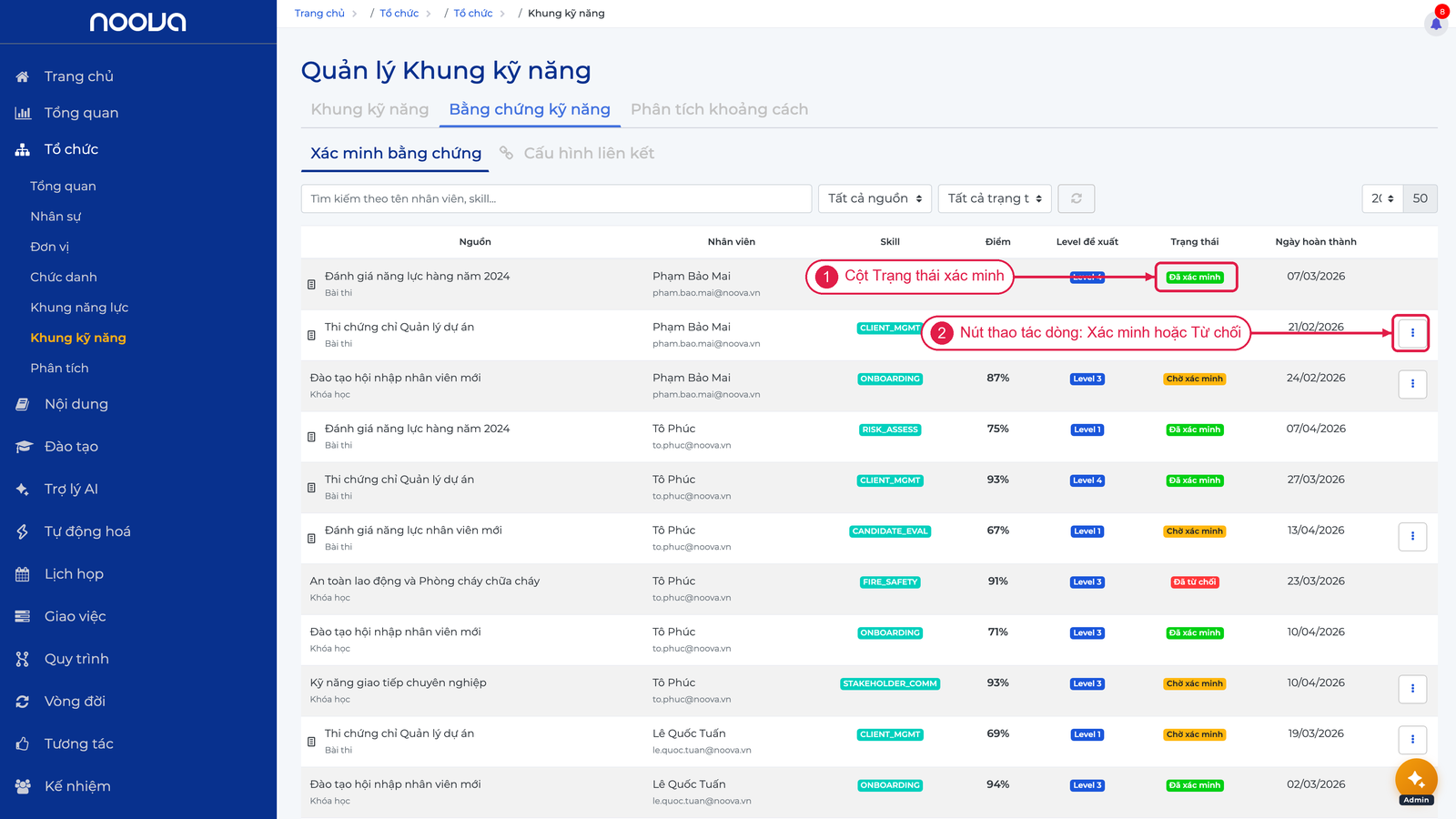Open the page size selector dropdown
The height and width of the screenshot is (819, 1456).
[x=1382, y=198]
